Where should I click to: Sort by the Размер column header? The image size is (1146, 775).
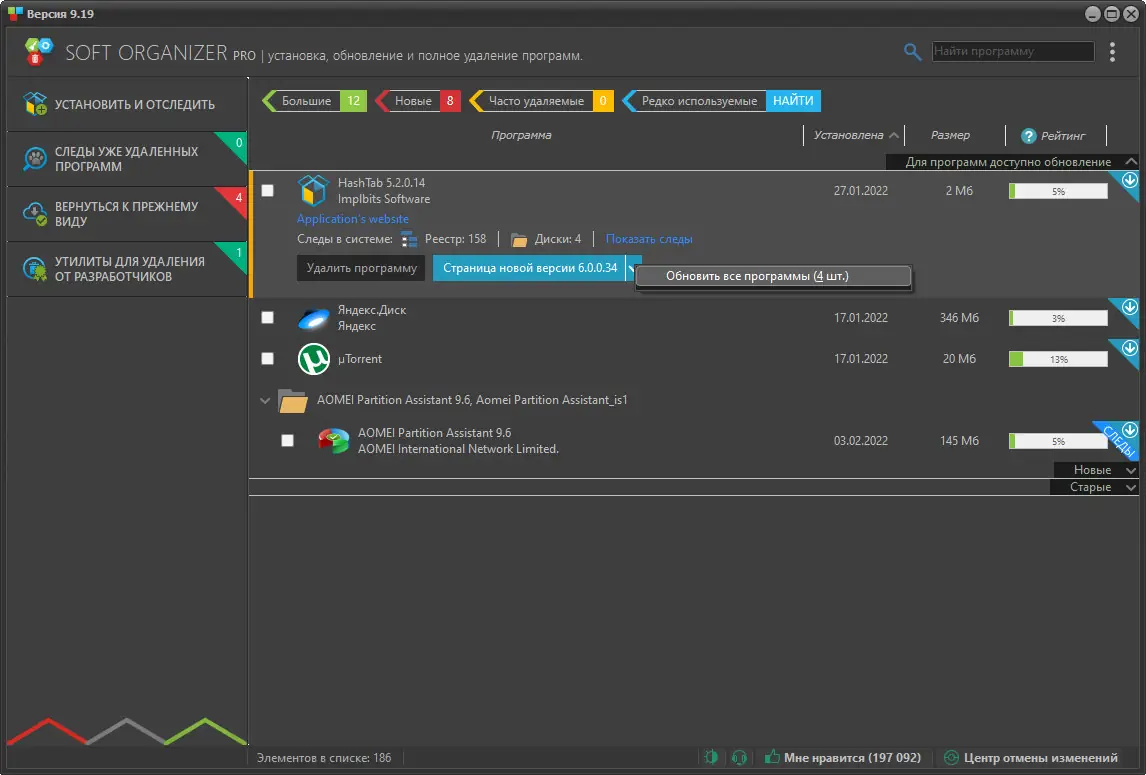[x=950, y=135]
